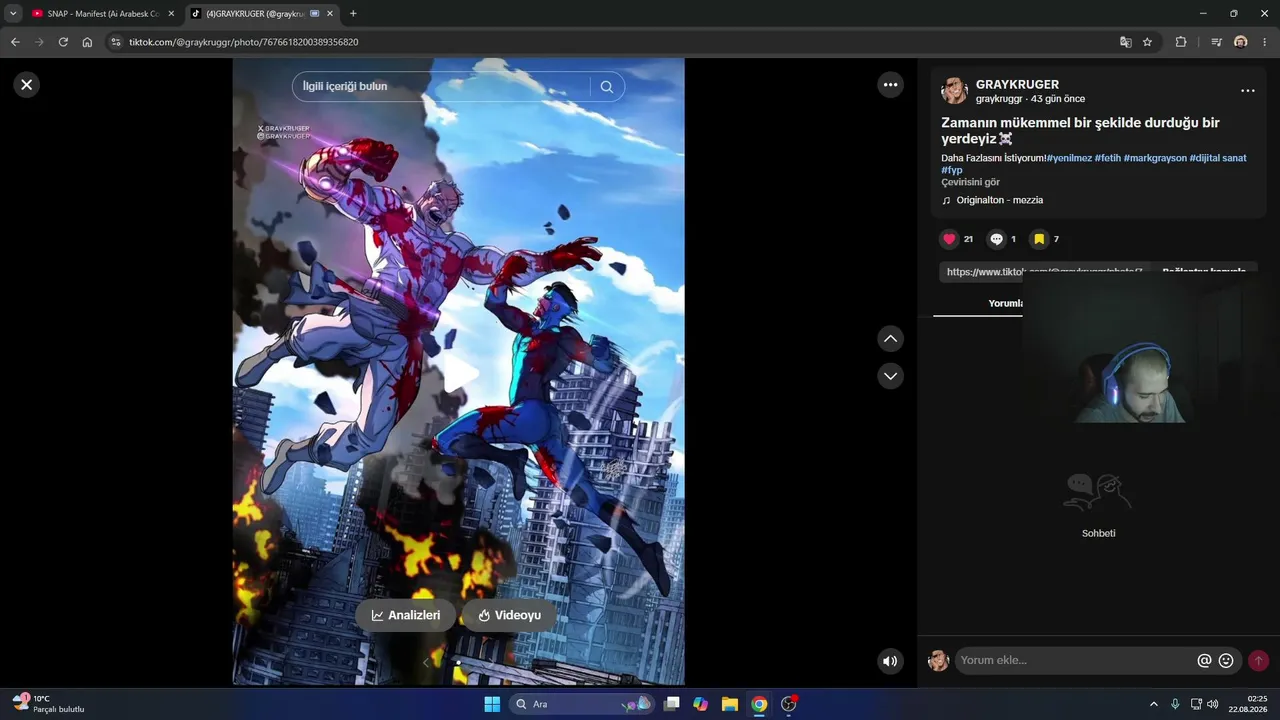Show hidden system tray icons
This screenshot has width=1280, height=720.
click(1154, 704)
